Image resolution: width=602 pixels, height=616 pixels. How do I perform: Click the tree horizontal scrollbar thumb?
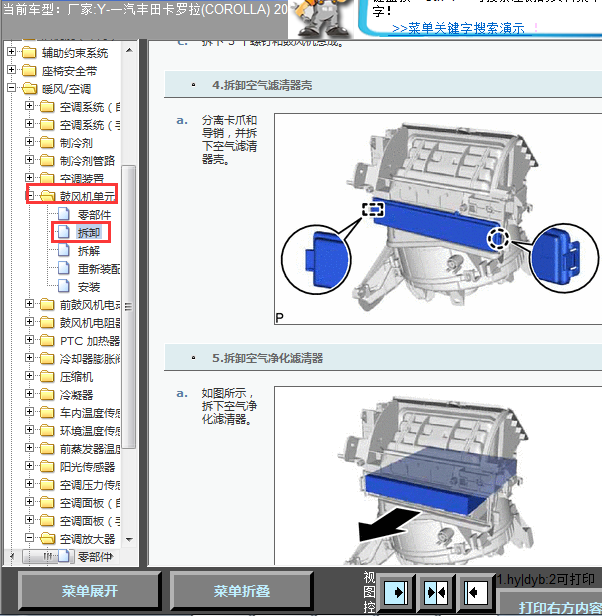pos(46,556)
